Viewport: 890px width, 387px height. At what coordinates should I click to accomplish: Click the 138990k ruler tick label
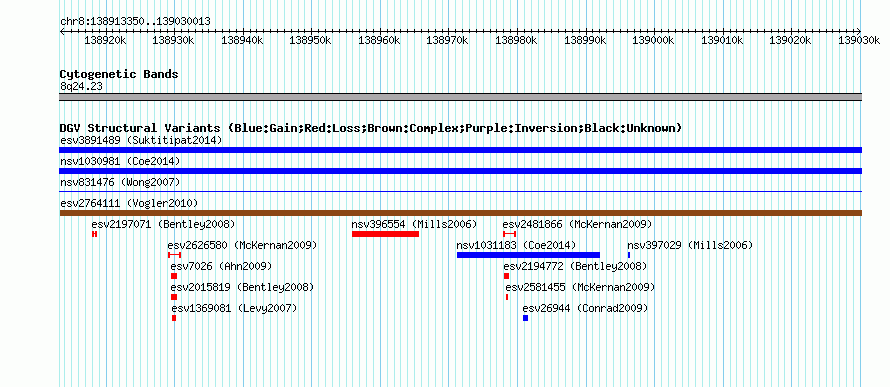click(x=585, y=40)
